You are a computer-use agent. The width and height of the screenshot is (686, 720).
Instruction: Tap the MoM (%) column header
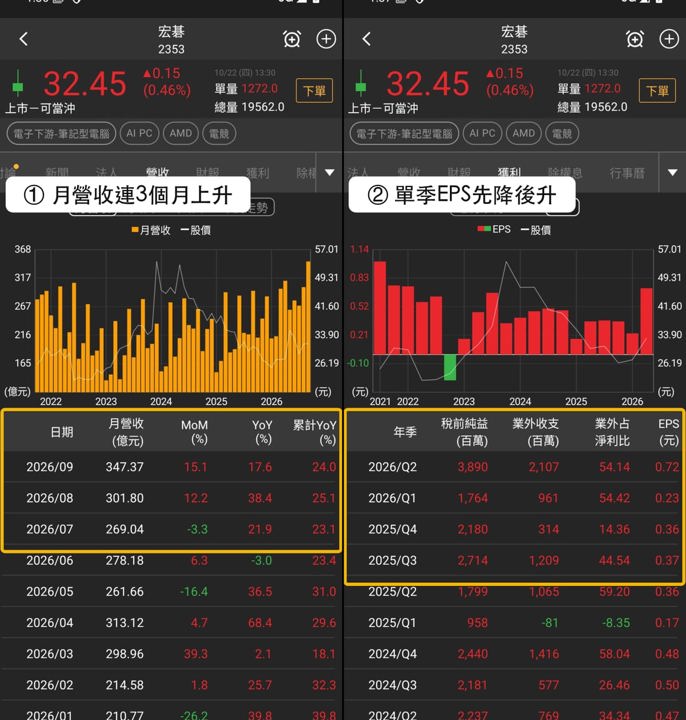click(x=195, y=432)
